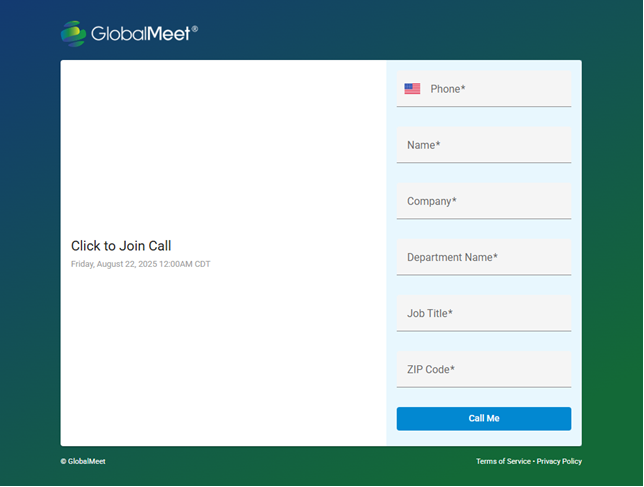
Task: Click the GlobalMeet wordmark in header
Action: click(x=140, y=34)
